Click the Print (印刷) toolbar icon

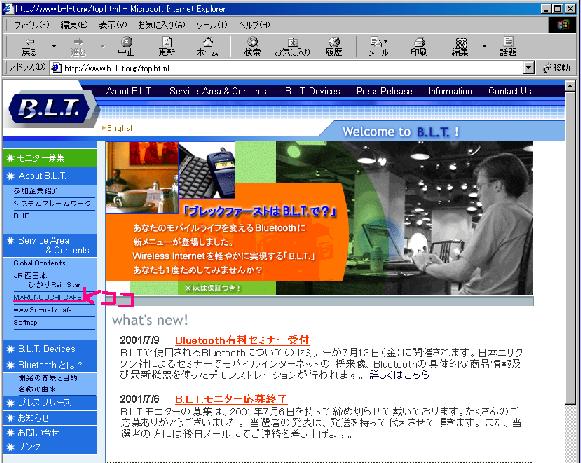click(419, 47)
